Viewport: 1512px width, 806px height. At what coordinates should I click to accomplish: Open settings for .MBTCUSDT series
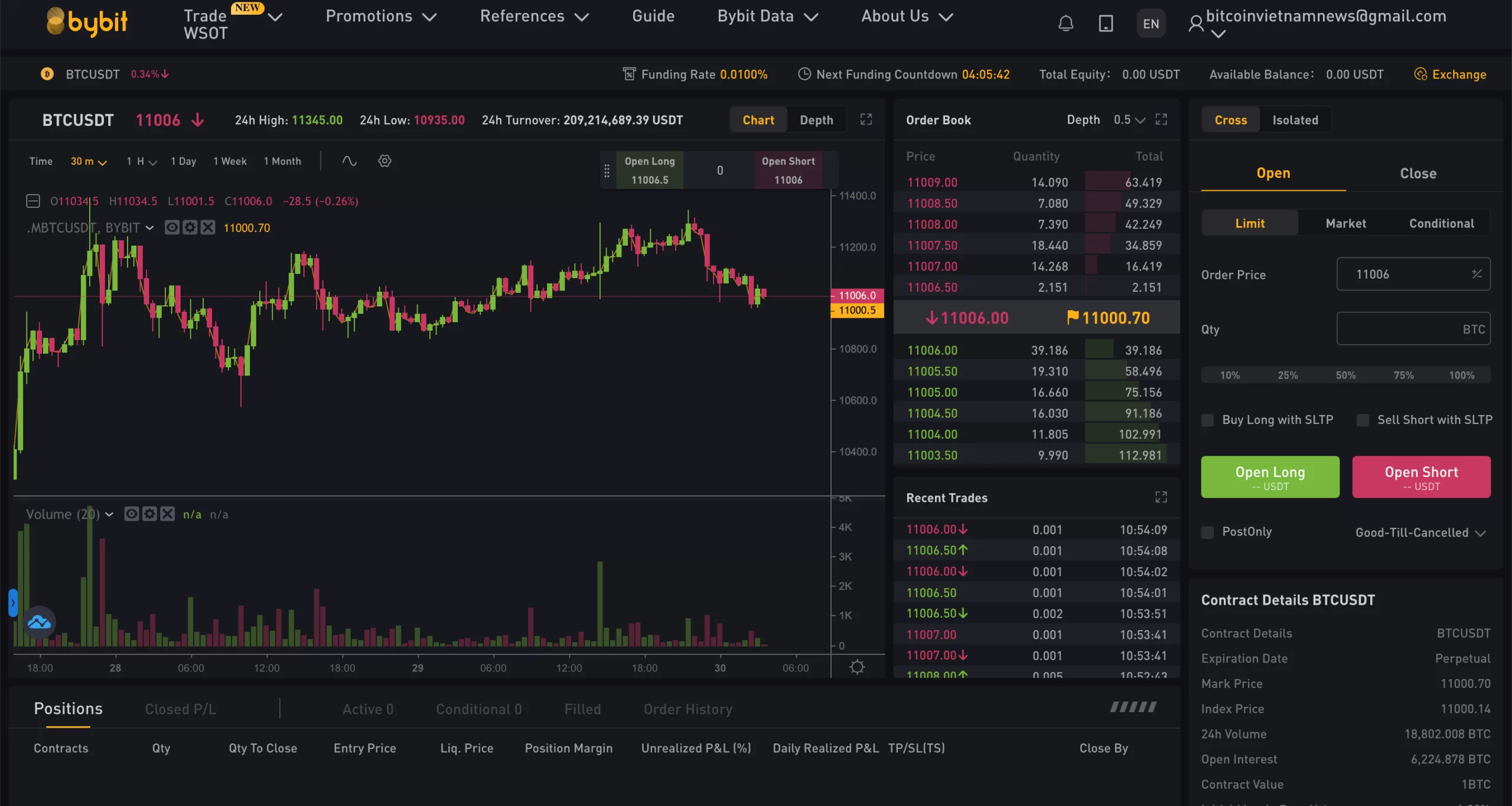[x=190, y=227]
